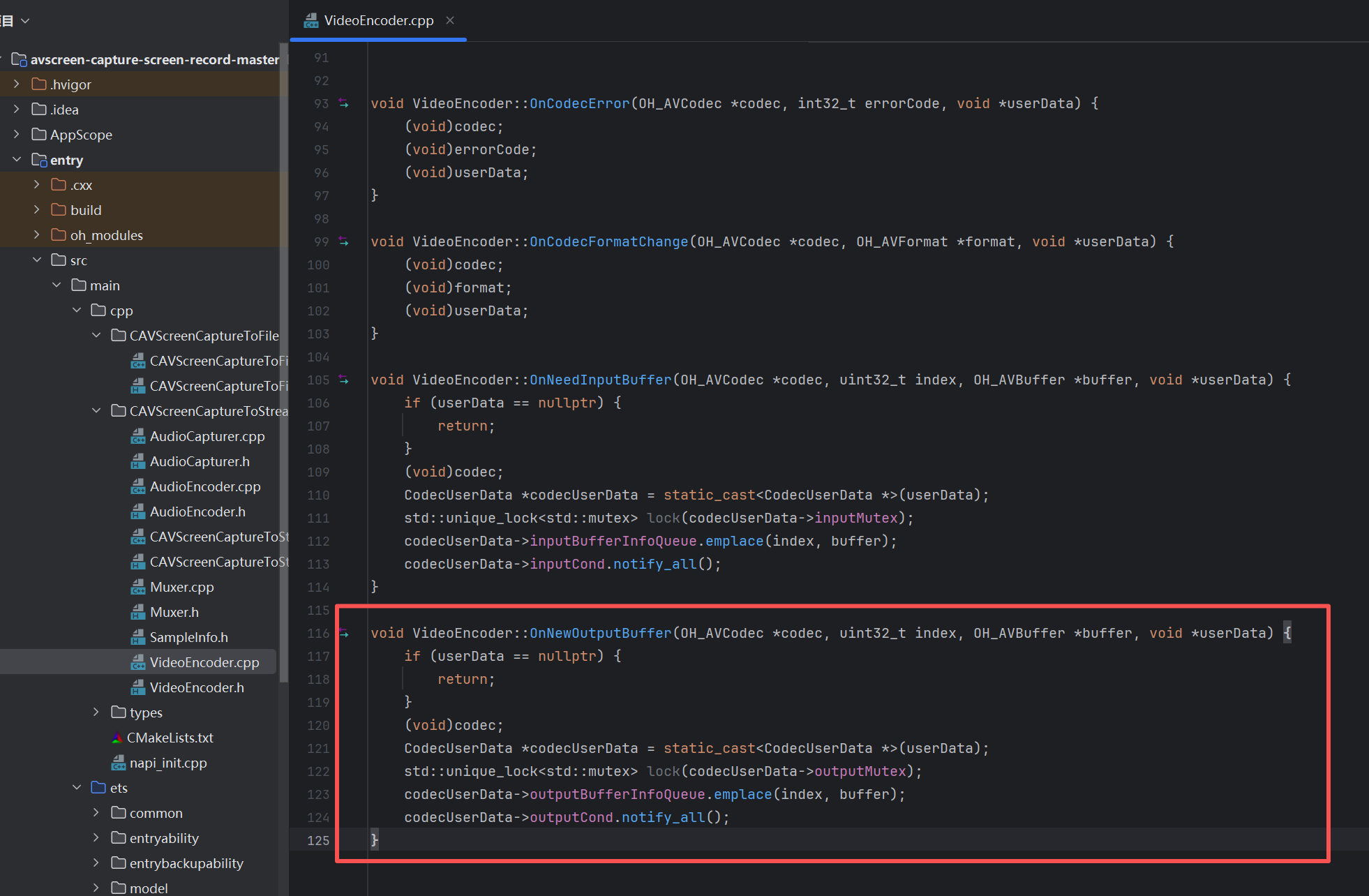Open Muxer.cpp file in project tree

[181, 587]
